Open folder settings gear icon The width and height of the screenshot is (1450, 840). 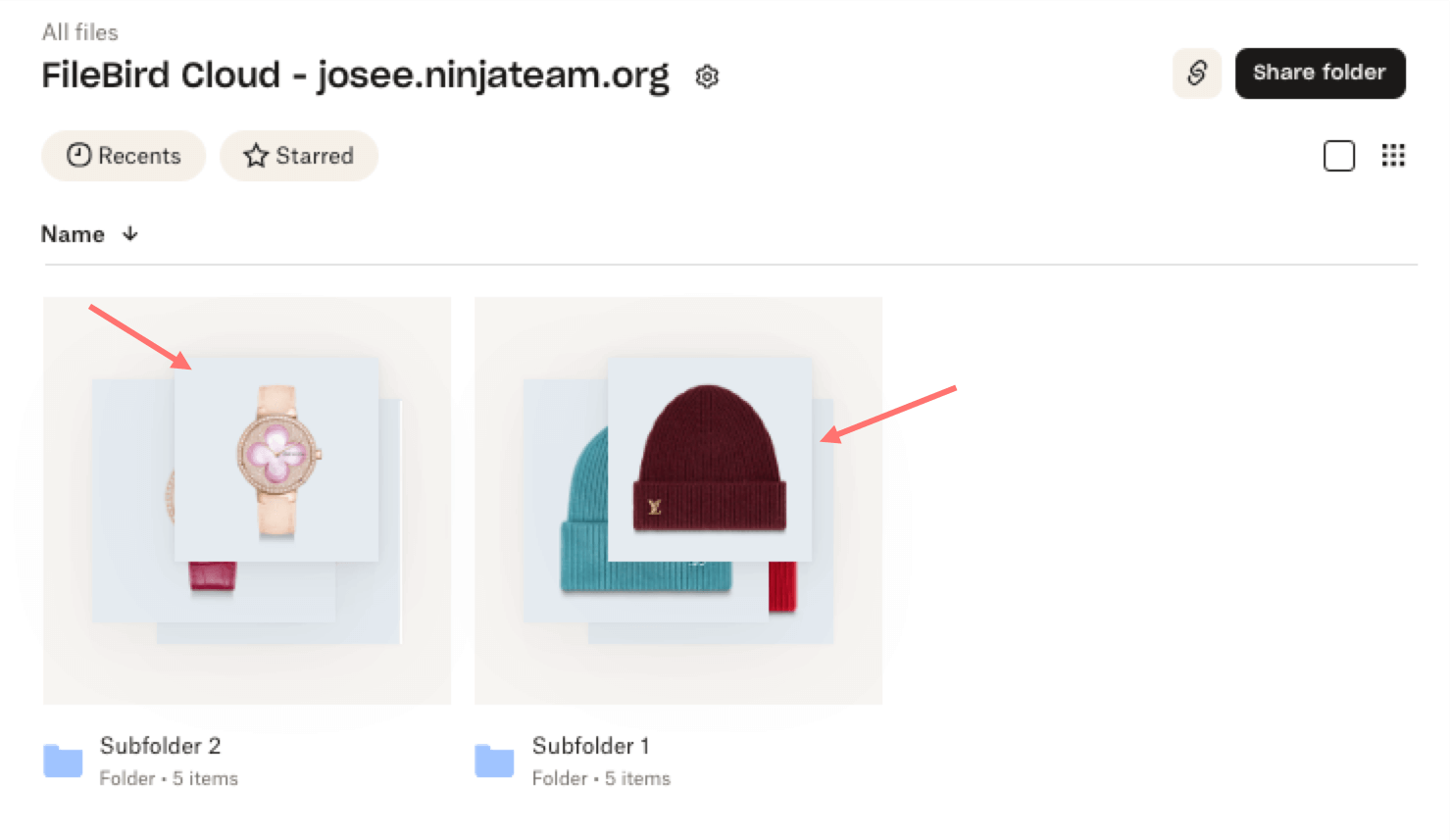click(x=707, y=76)
